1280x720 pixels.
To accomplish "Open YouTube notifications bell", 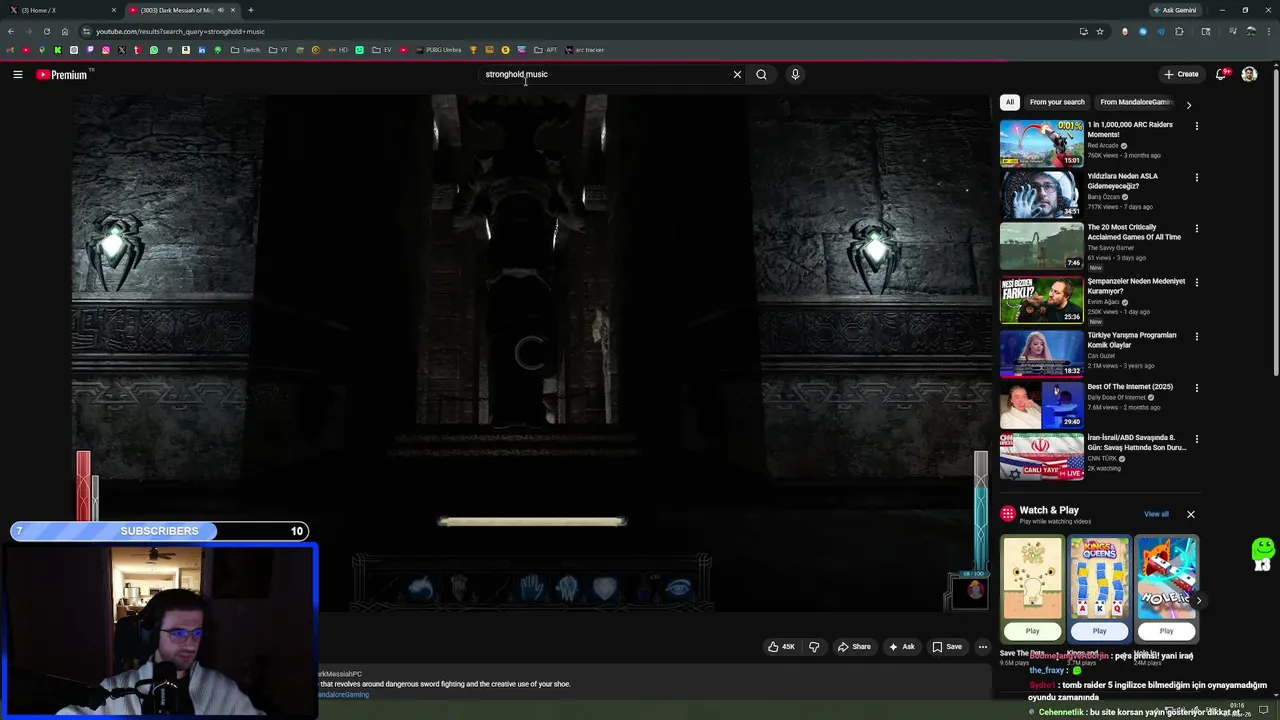I will [1221, 74].
